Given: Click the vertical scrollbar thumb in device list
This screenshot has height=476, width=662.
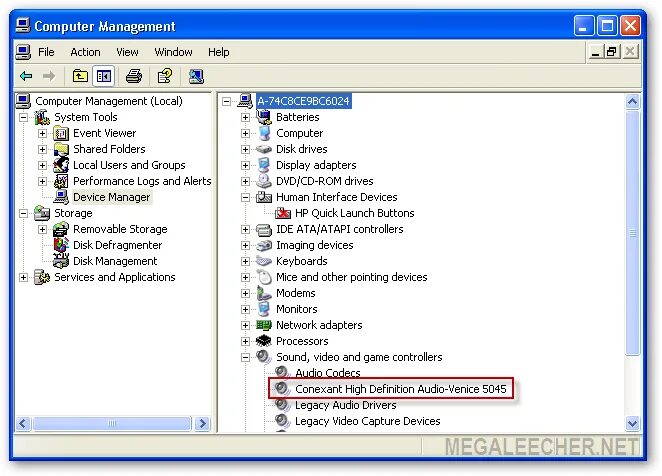Looking at the screenshot, I should tap(632, 233).
